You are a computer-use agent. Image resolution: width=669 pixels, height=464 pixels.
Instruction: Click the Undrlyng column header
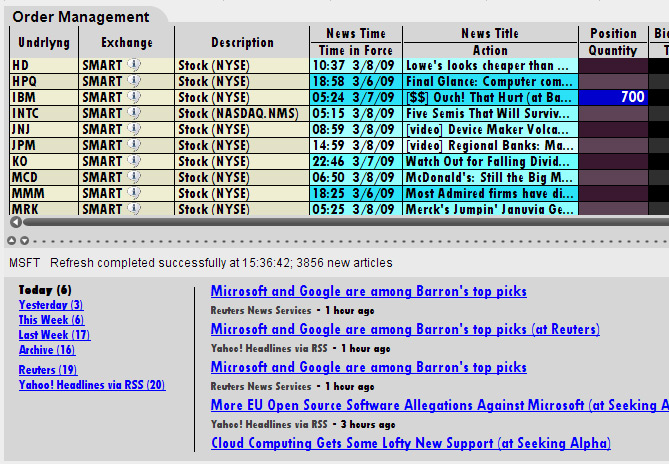coord(44,42)
